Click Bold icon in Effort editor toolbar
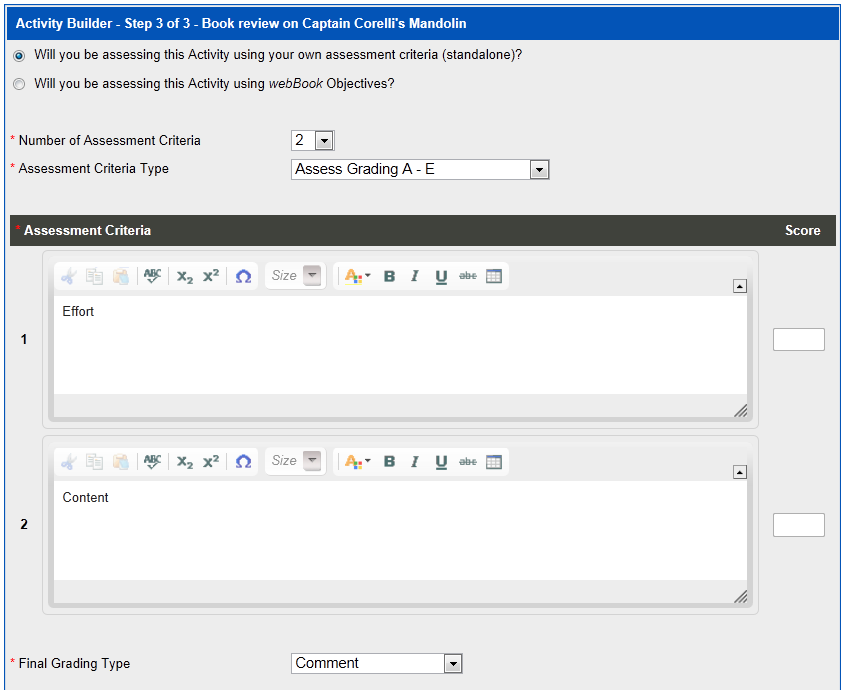Viewport: 847px width, 690px height. pyautogui.click(x=389, y=276)
